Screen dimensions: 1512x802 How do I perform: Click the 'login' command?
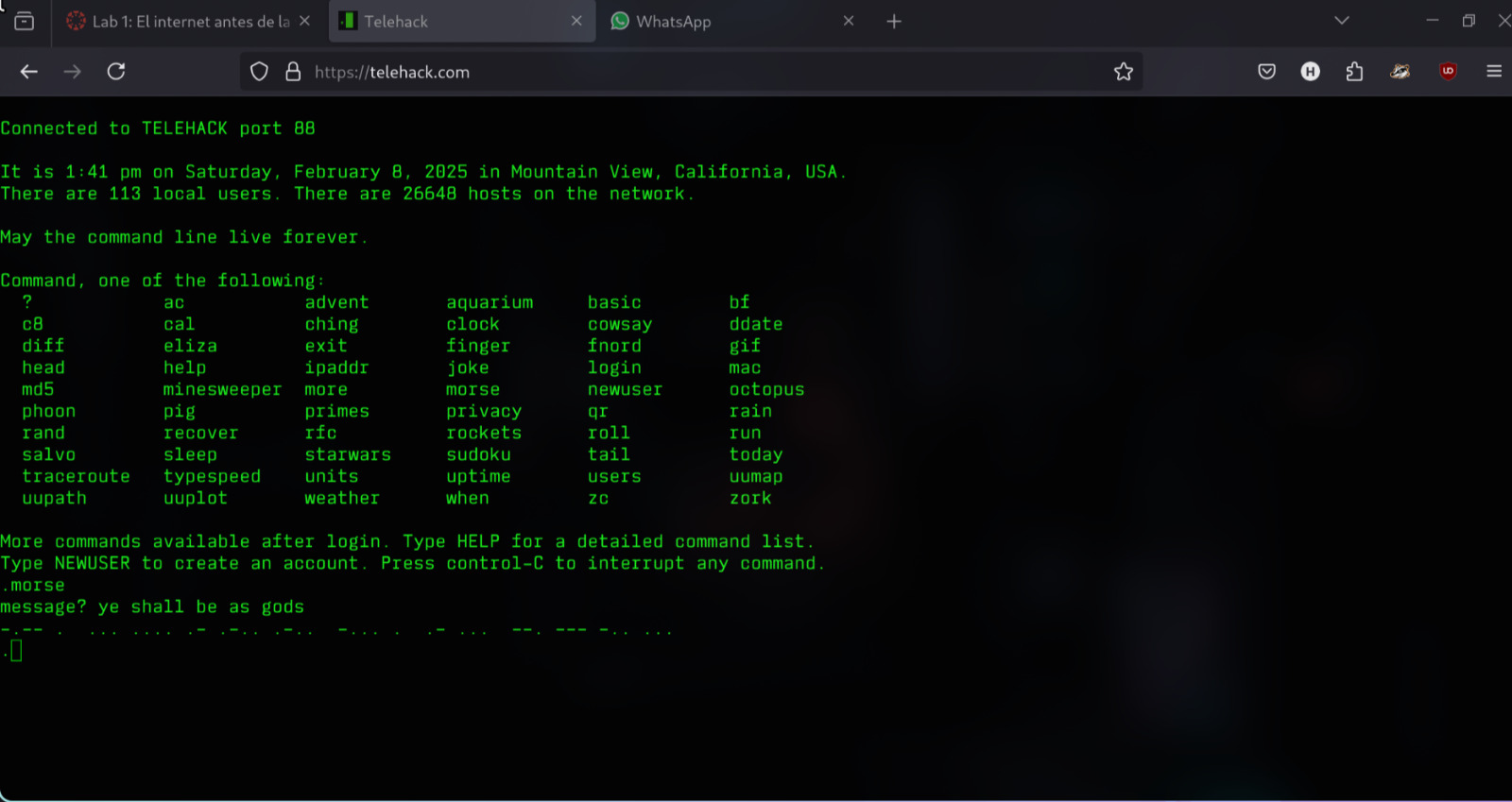[x=614, y=367]
